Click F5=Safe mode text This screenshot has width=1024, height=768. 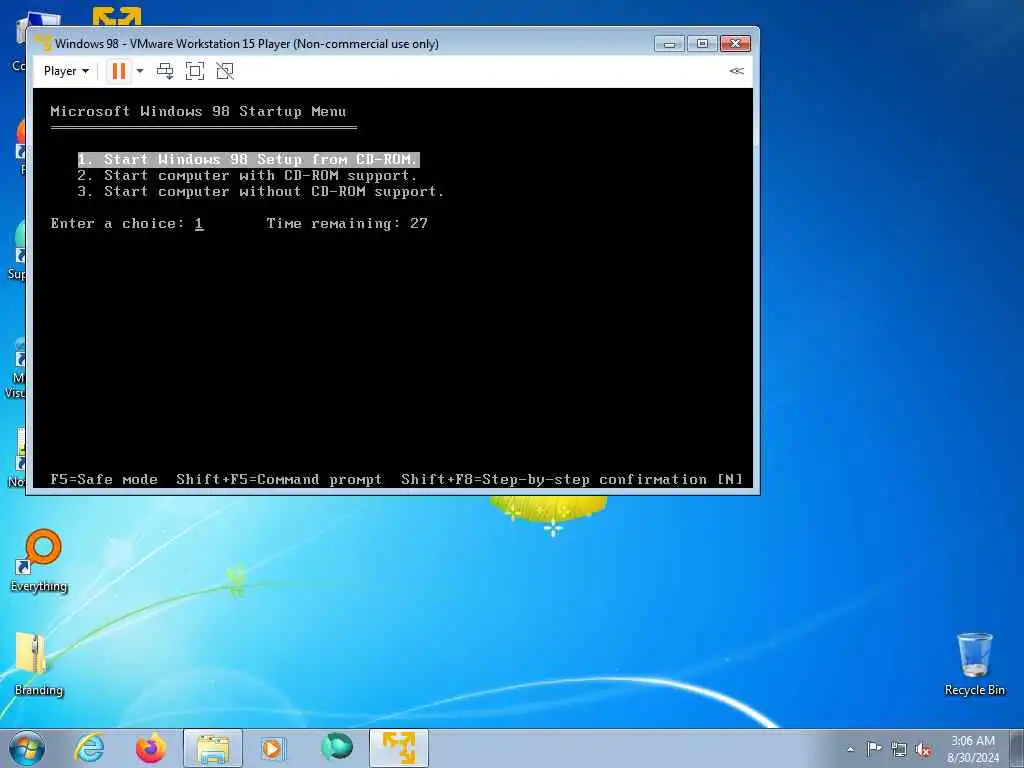tap(104, 479)
